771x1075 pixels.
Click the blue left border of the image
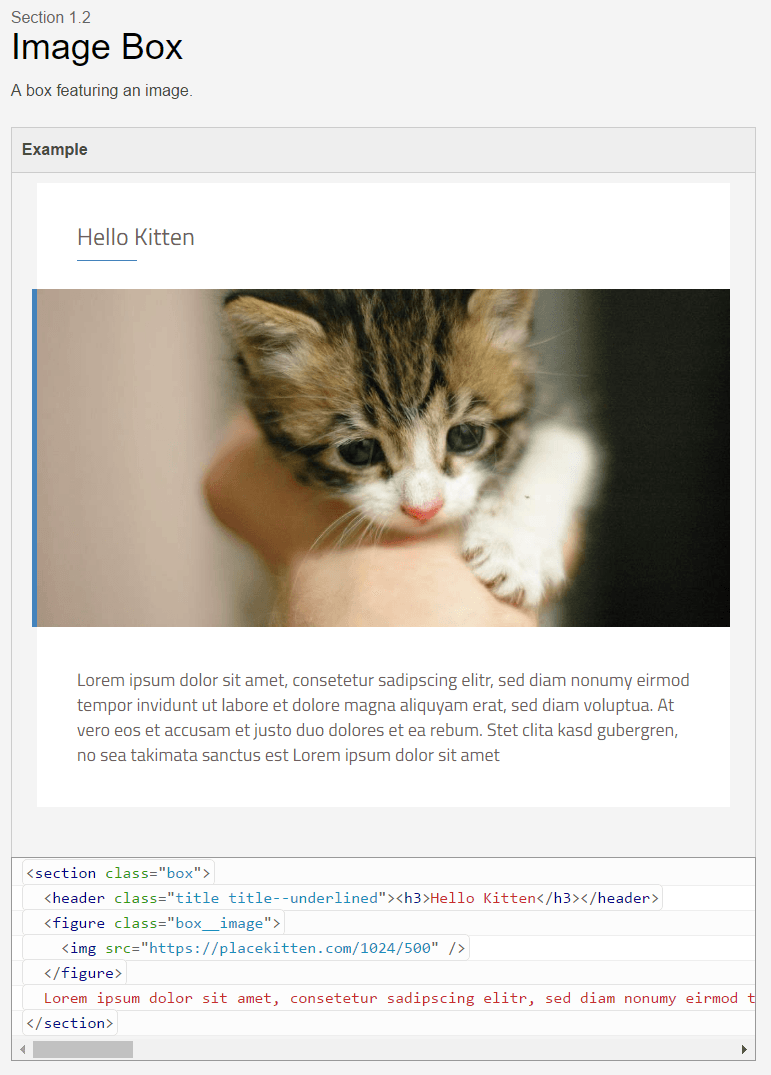tap(34, 457)
